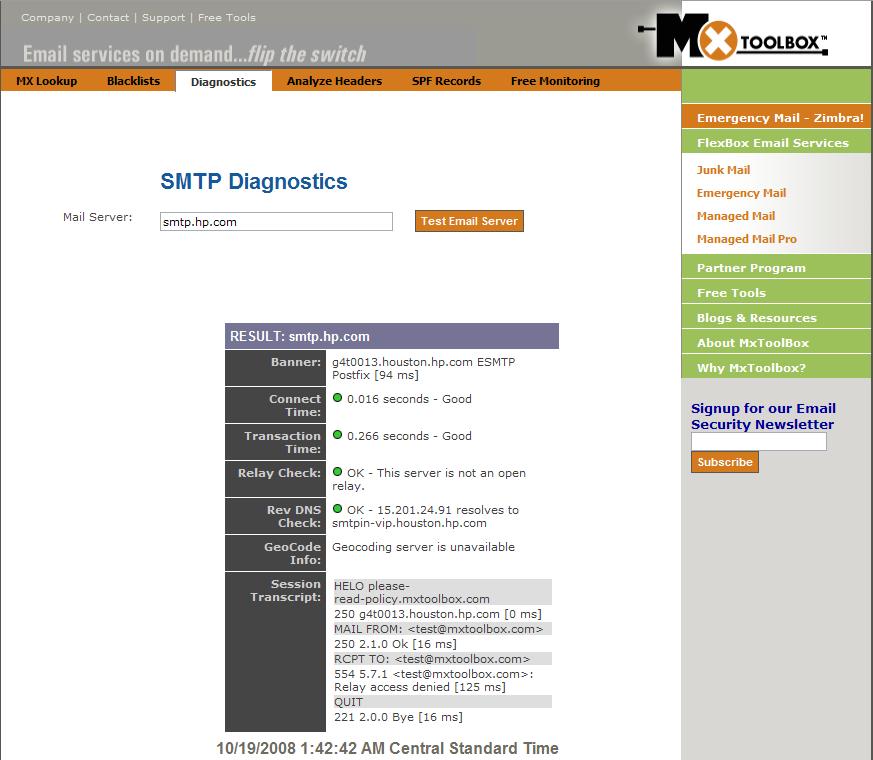This screenshot has height=760, width=873.
Task: Click the HELO please-read-policy transcript line
Action: (443, 592)
